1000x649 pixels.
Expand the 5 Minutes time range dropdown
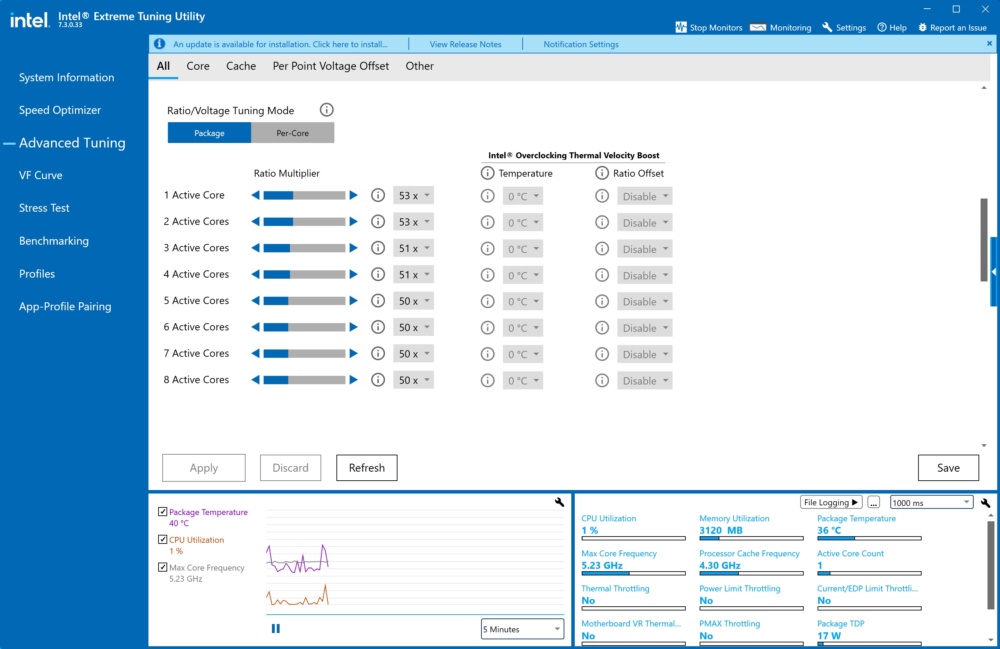click(522, 629)
